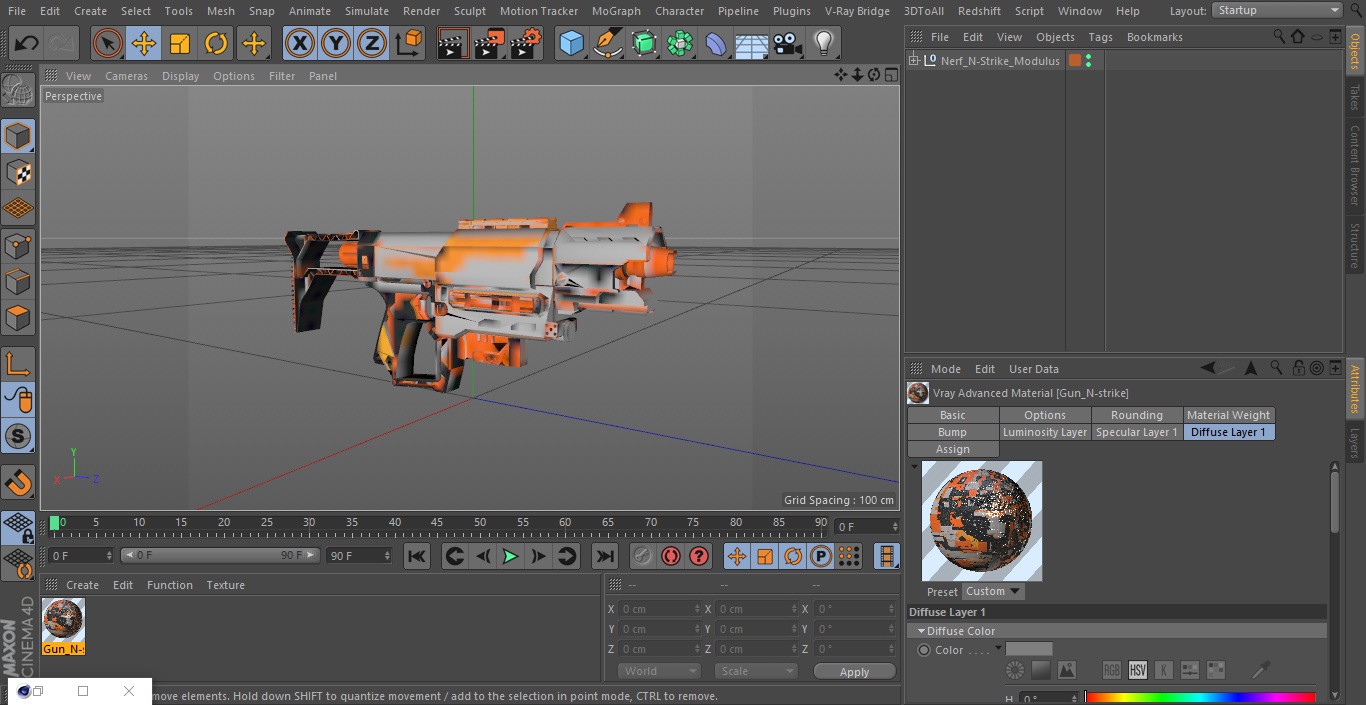Play the animation forward
The image size is (1366, 705).
[x=510, y=556]
